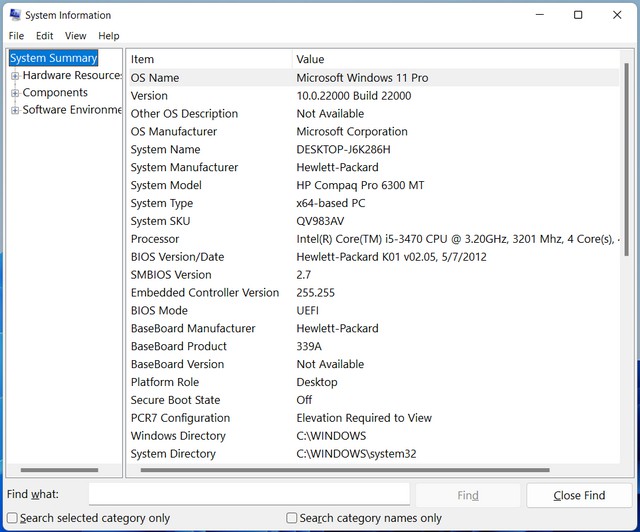
Task: Select System Manufacturer row
Action: coord(373,167)
